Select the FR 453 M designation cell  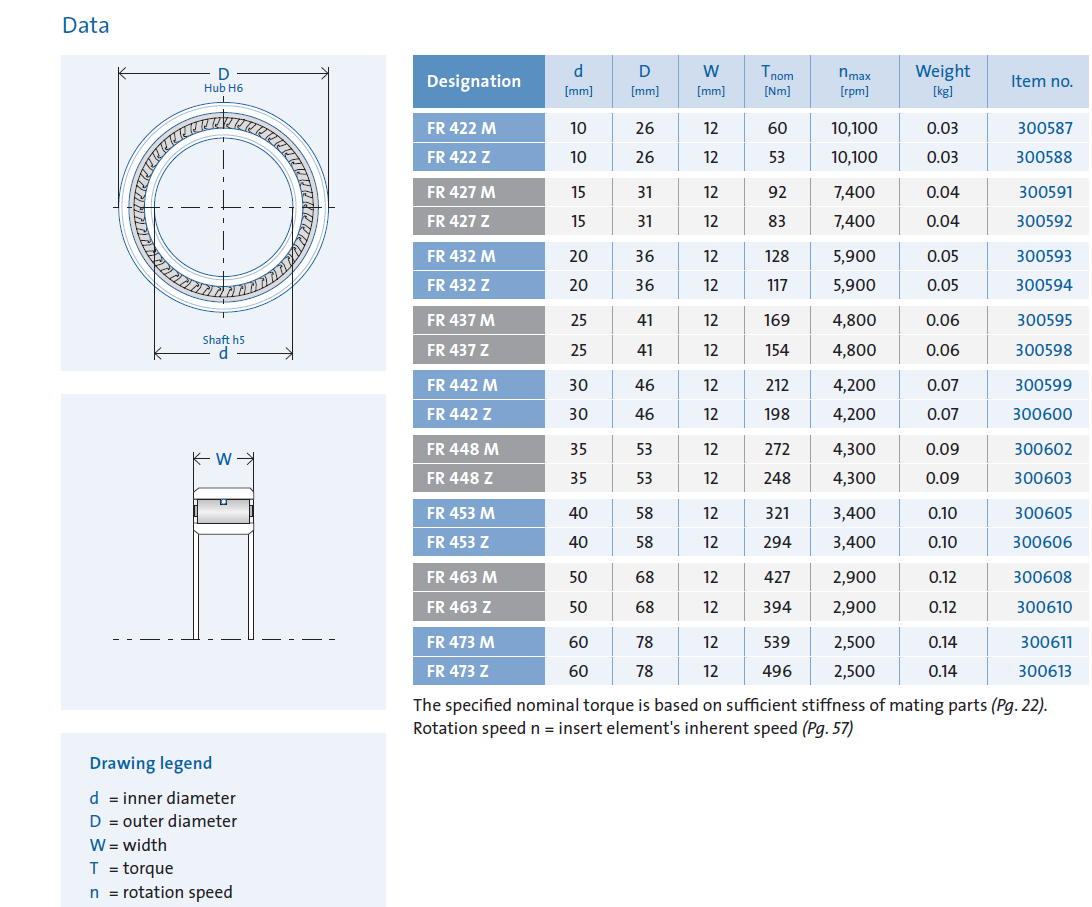point(478,513)
